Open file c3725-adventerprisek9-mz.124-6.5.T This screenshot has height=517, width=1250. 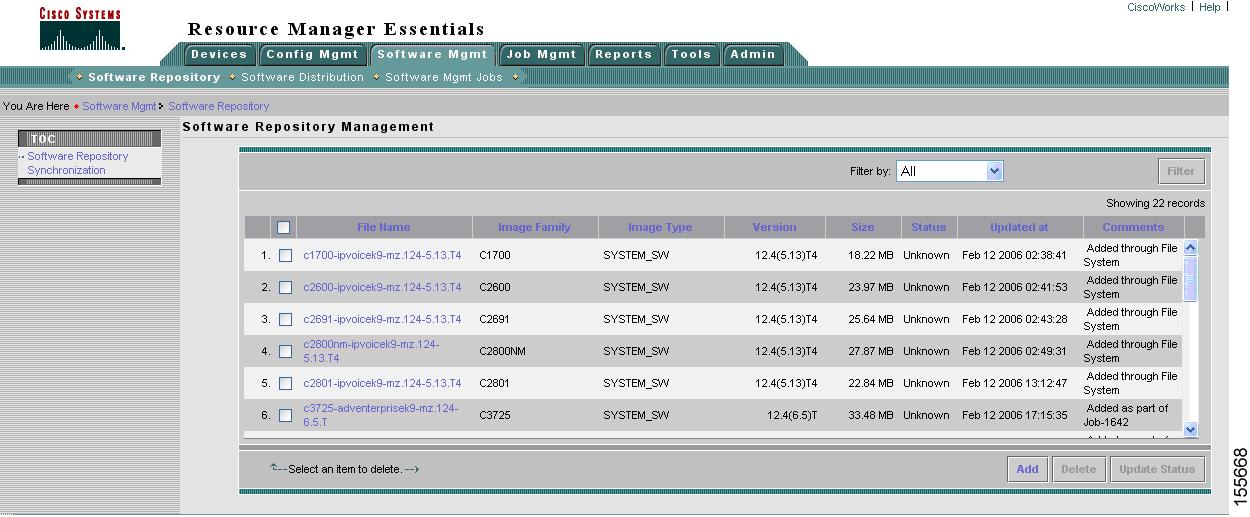(380, 415)
